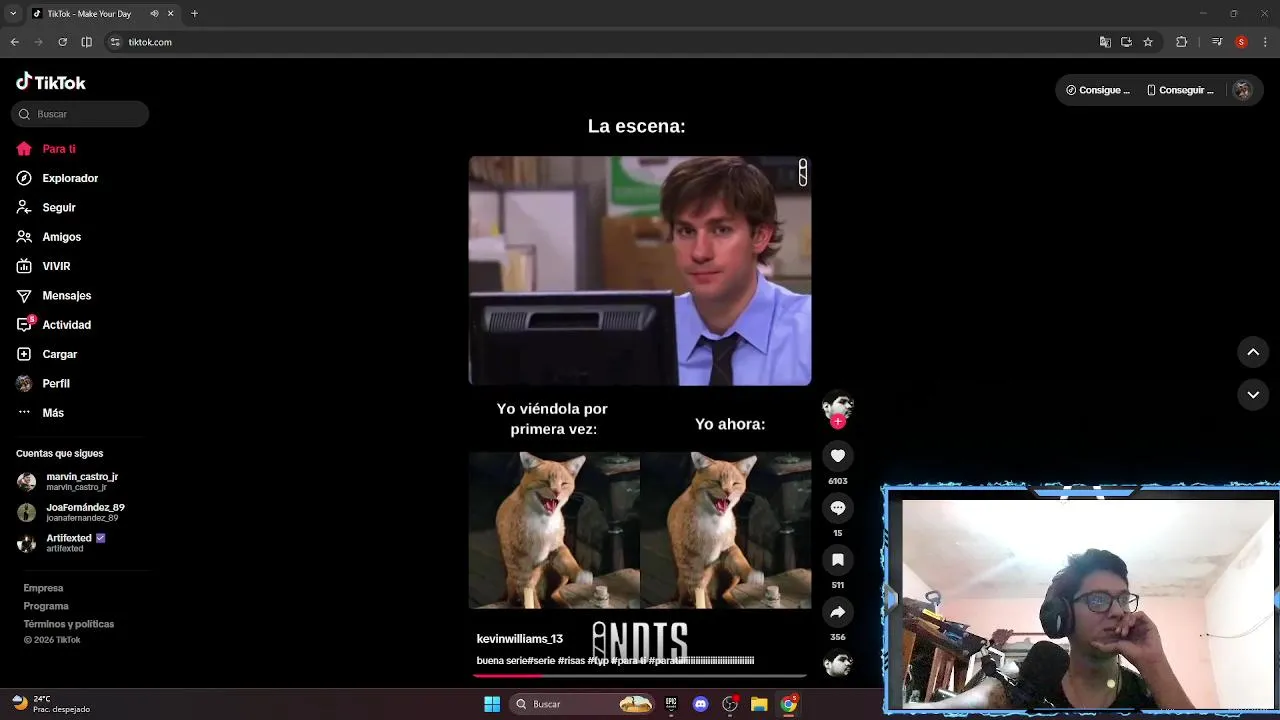The image size is (1280, 720).
Task: Open the weather widget showing 24°C
Action: 52,704
